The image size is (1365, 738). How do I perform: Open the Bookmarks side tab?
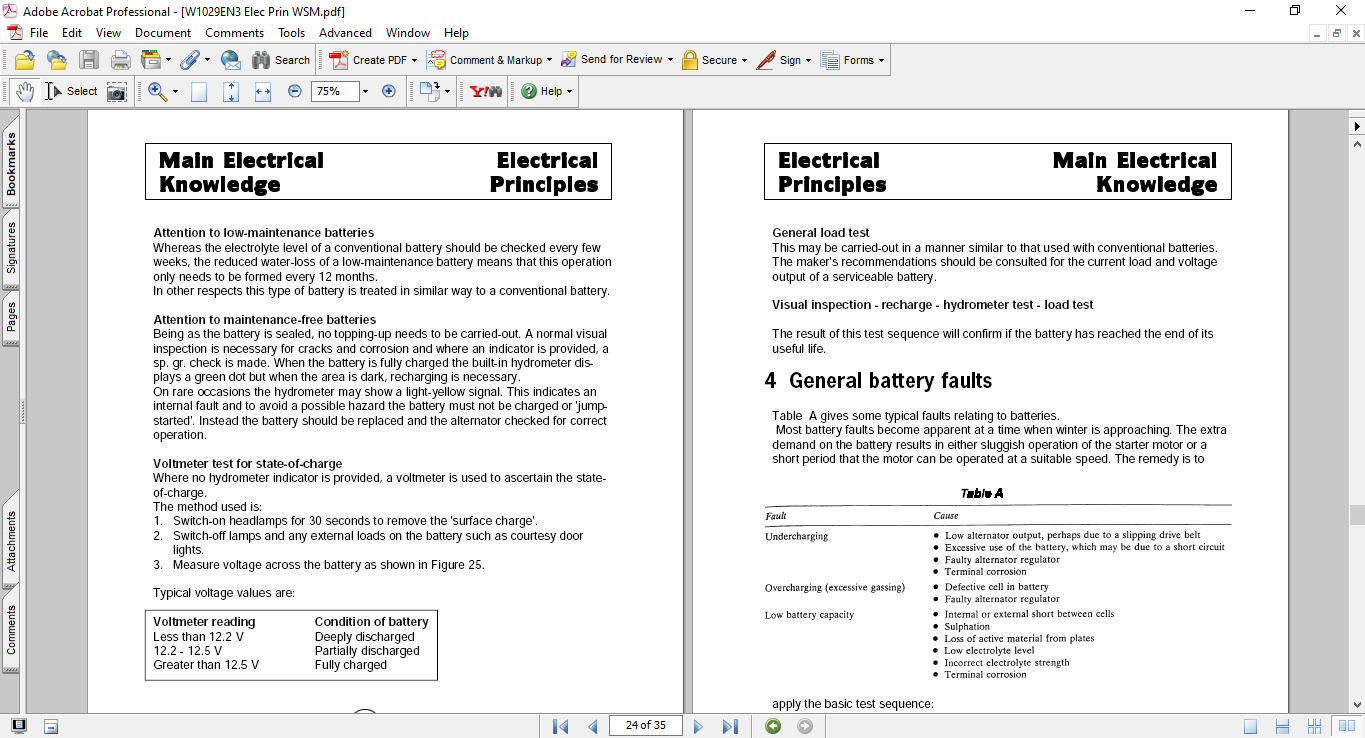tap(11, 165)
